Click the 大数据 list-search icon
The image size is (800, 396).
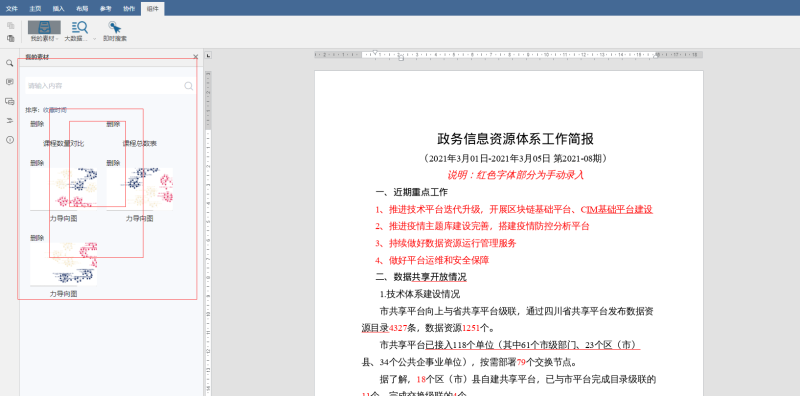(x=80, y=28)
